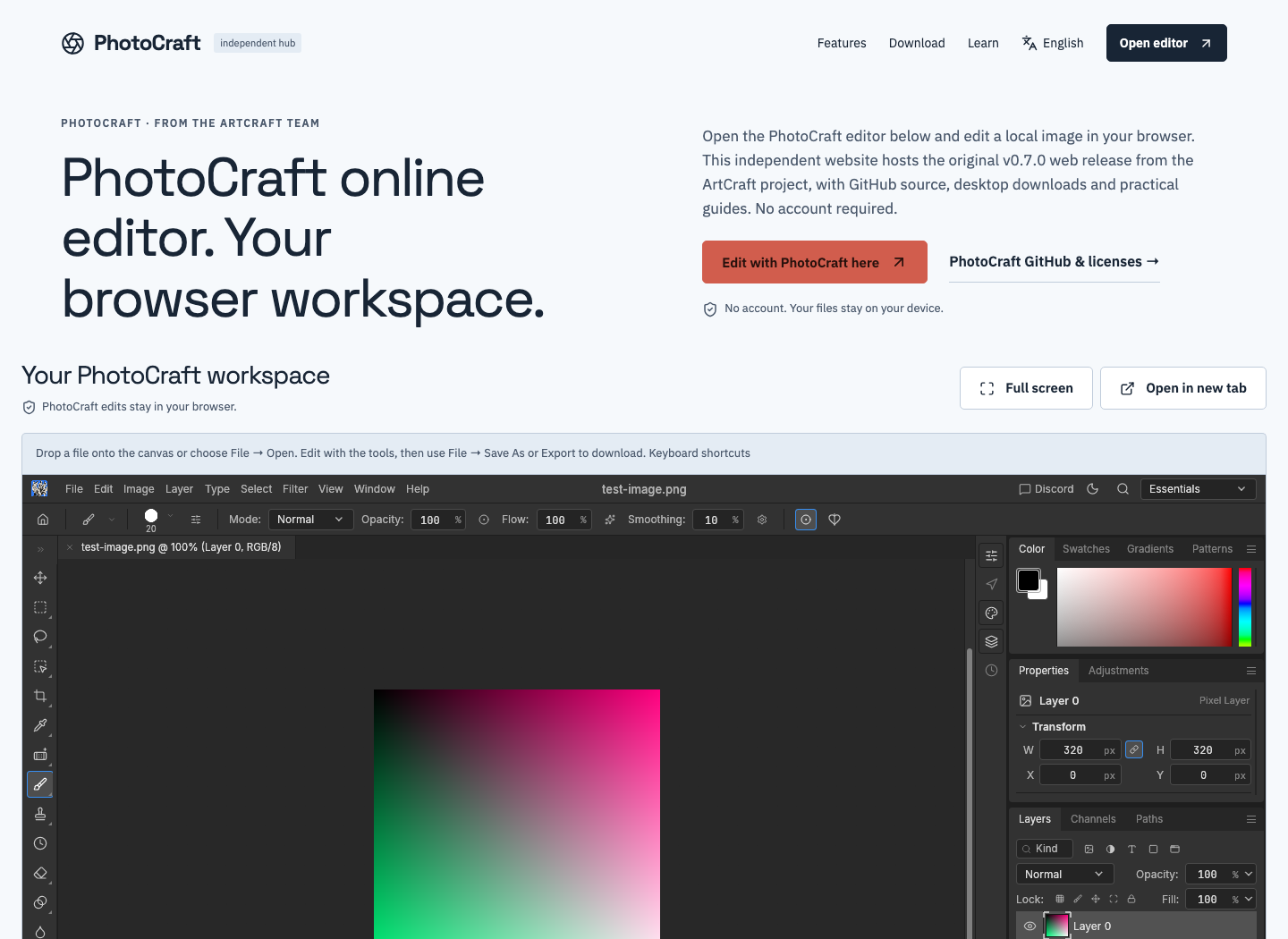The image size is (1288, 939).
Task: Select the Crop tool
Action: tap(40, 696)
